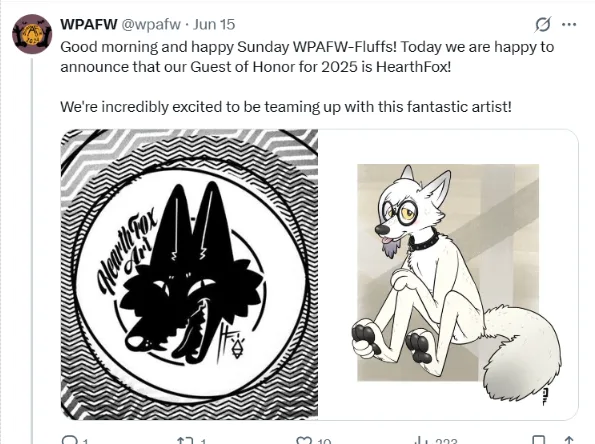This screenshot has height=444, width=595.
Task: Like the post with the heart icon
Action: [x=304, y=440]
